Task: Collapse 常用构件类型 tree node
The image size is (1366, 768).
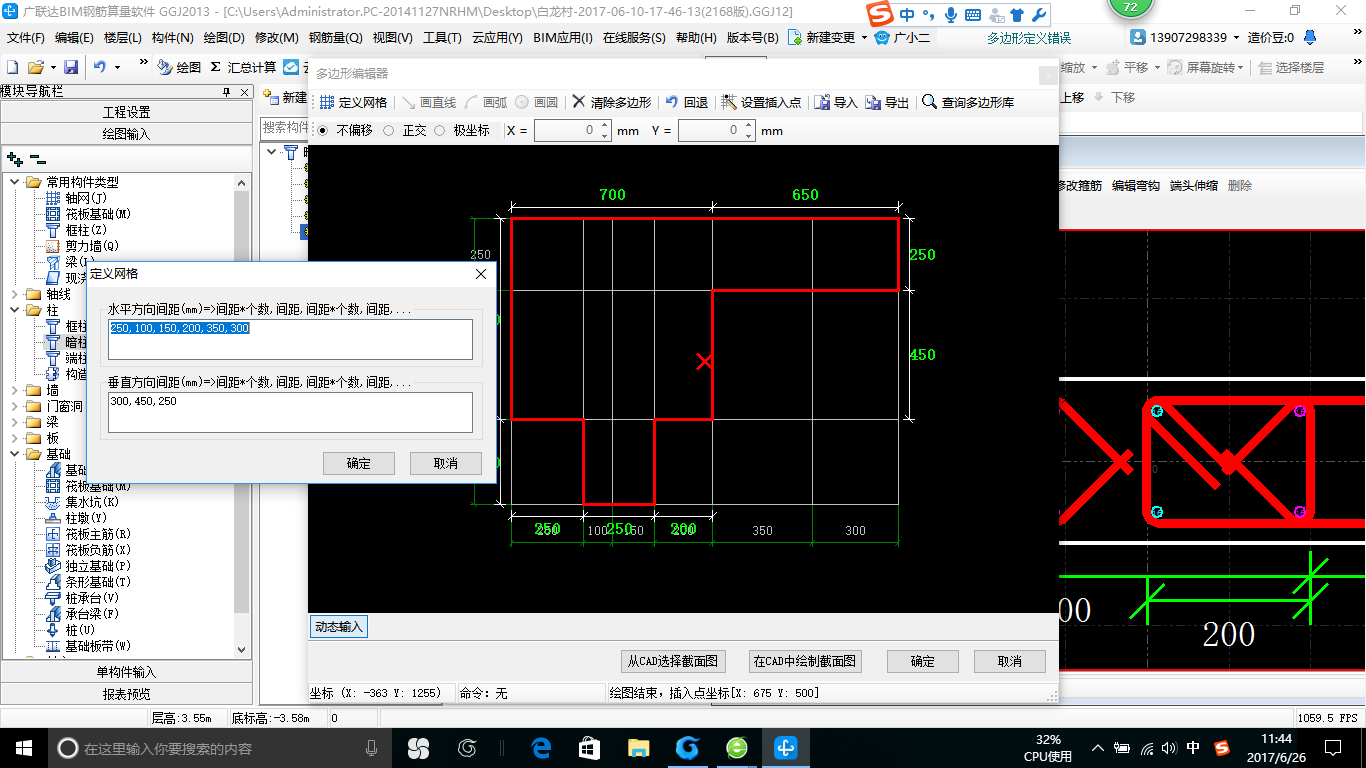Action: pyautogui.click(x=15, y=182)
